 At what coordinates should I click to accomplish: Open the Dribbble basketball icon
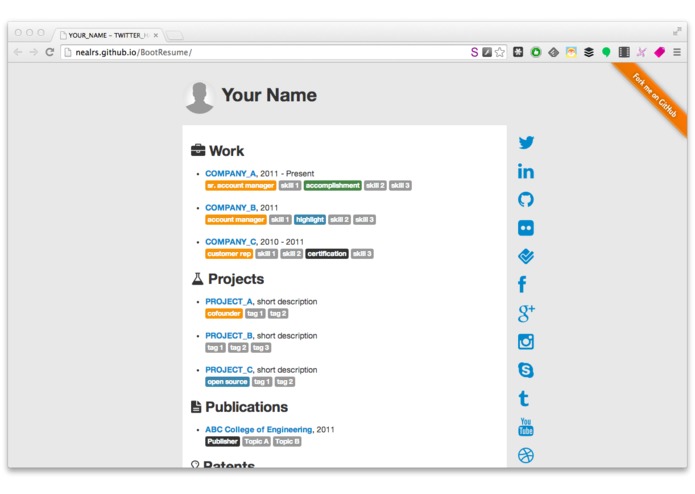pyautogui.click(x=526, y=455)
